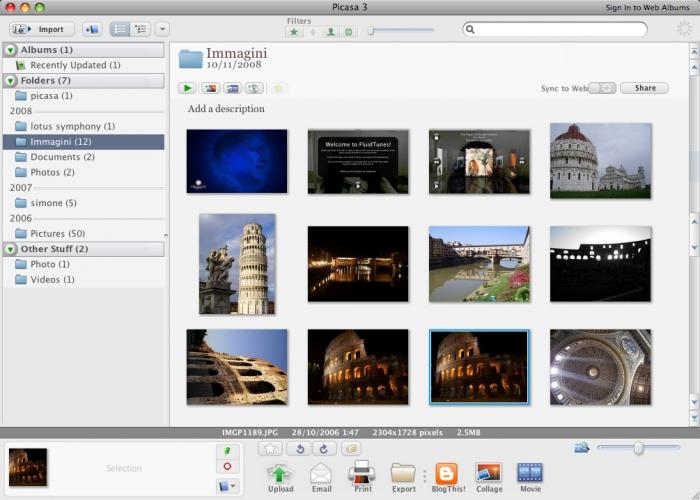
Task: Collapse the Folders section
Action: click(11, 80)
